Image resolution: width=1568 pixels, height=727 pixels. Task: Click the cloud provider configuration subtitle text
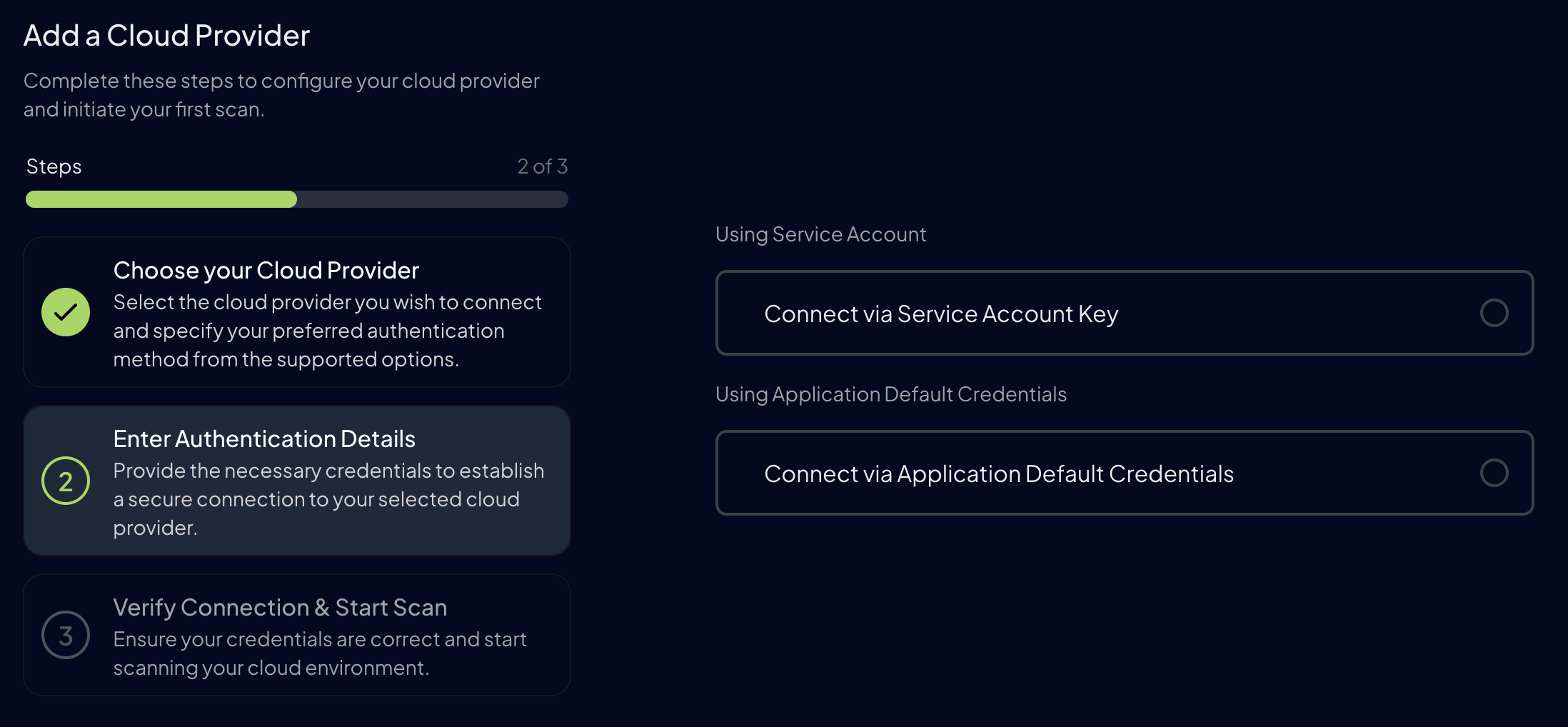pos(282,94)
